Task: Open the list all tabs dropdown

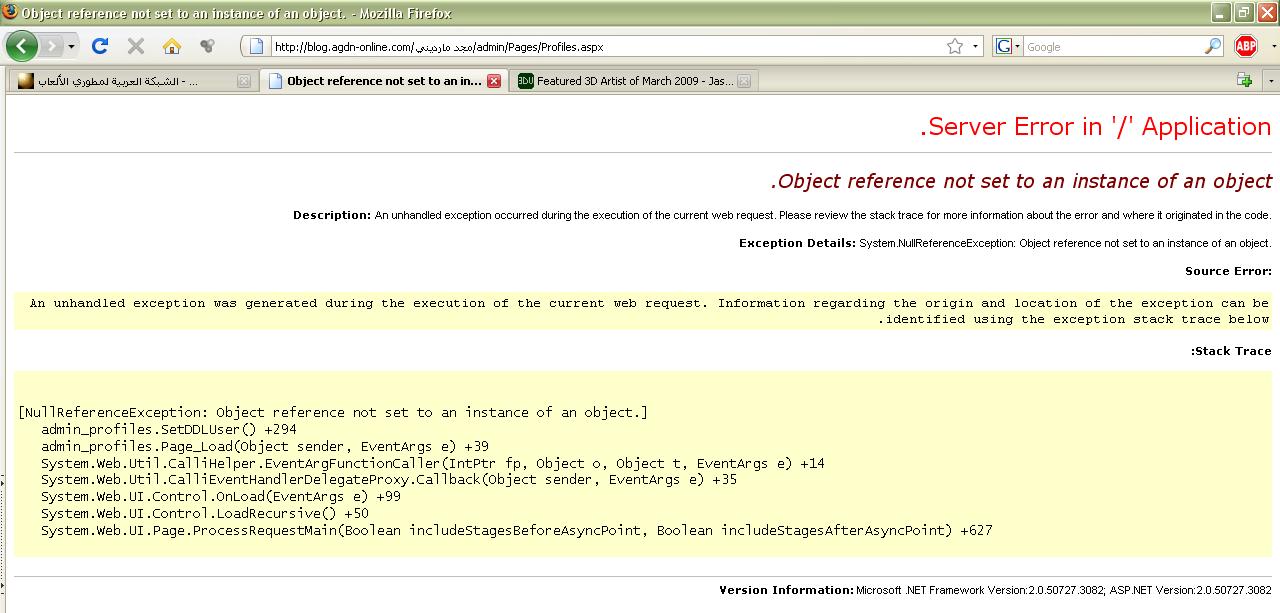Action: pos(1271,80)
